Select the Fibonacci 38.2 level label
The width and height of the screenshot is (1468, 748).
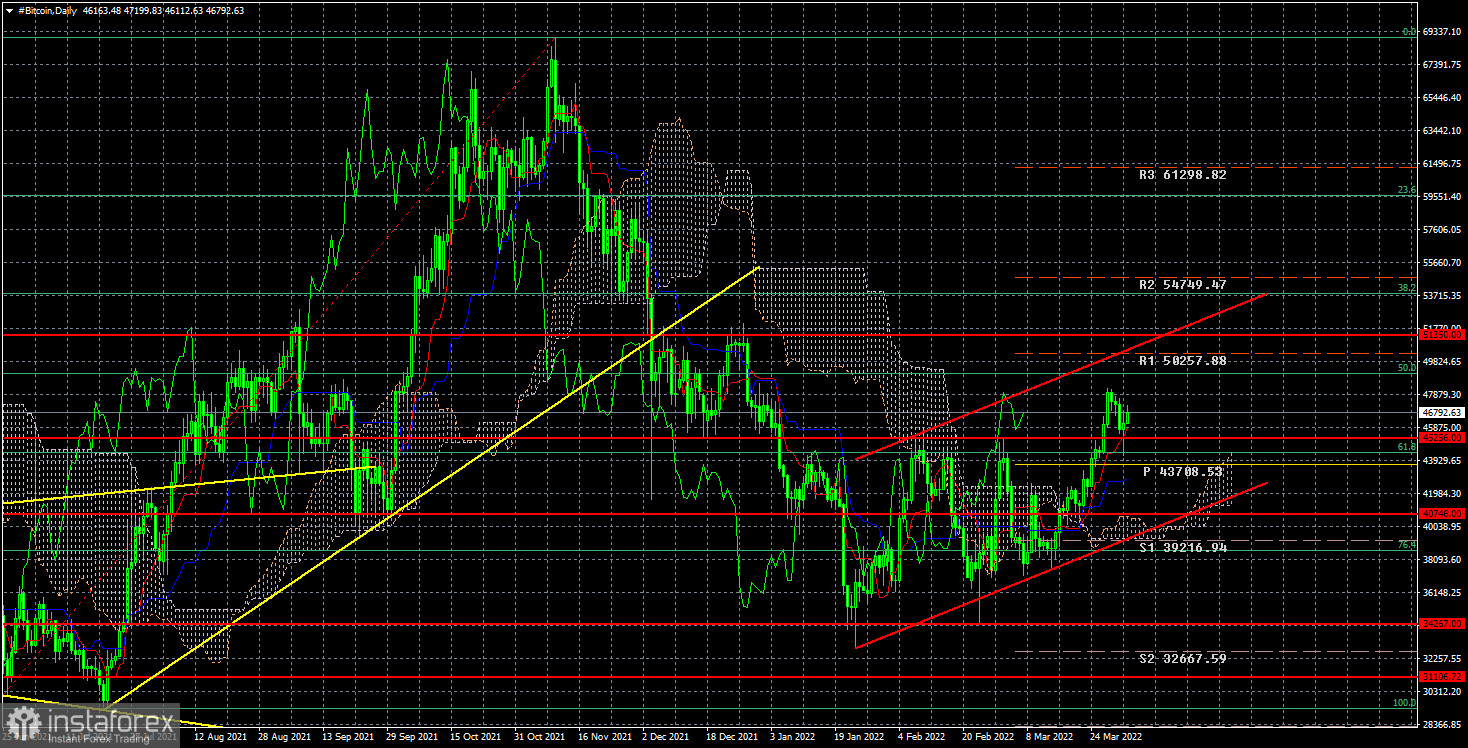pos(1406,288)
